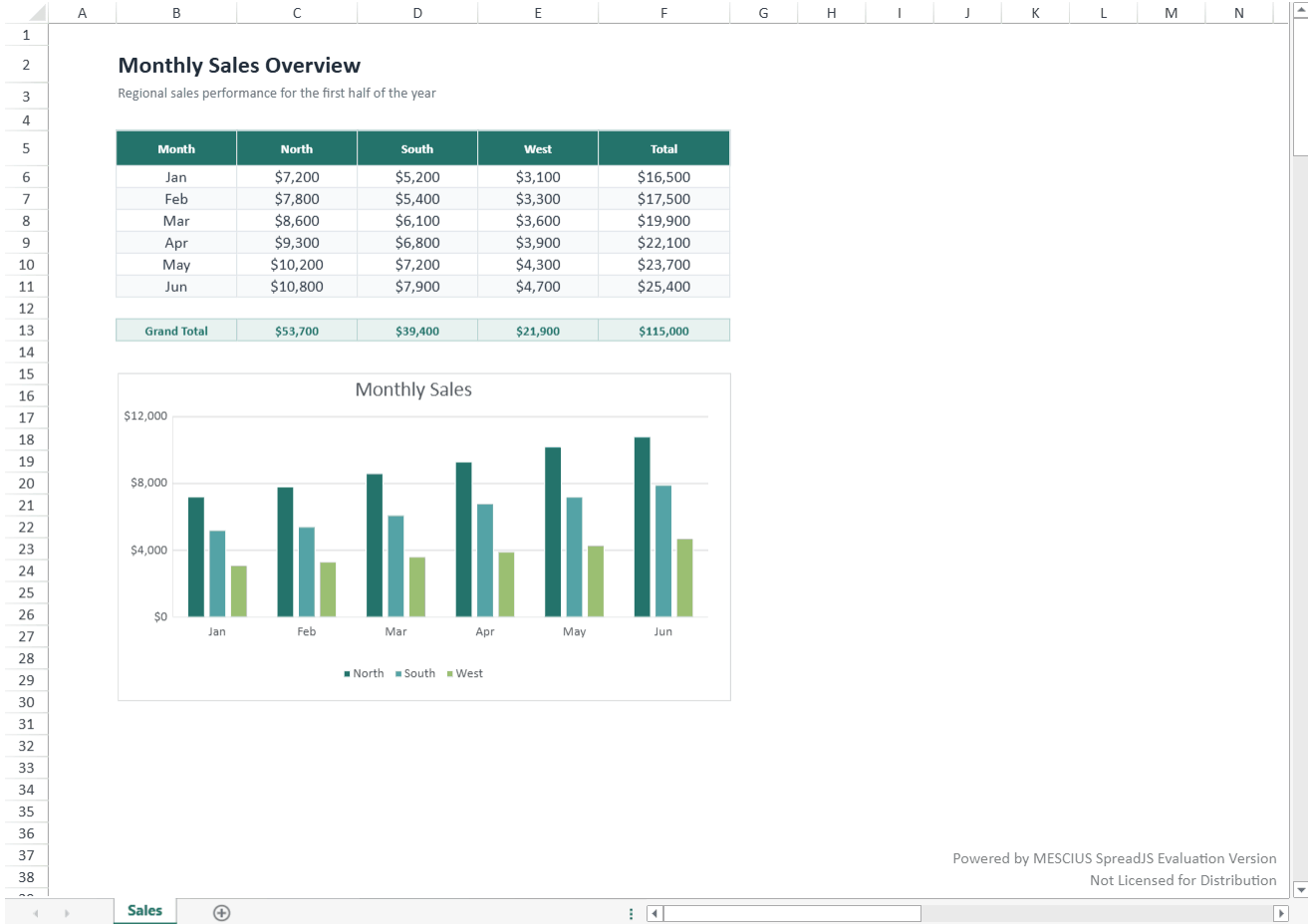Click the $115,000 grand total cell
Image resolution: width=1308 pixels, height=924 pixels.
[x=663, y=331]
